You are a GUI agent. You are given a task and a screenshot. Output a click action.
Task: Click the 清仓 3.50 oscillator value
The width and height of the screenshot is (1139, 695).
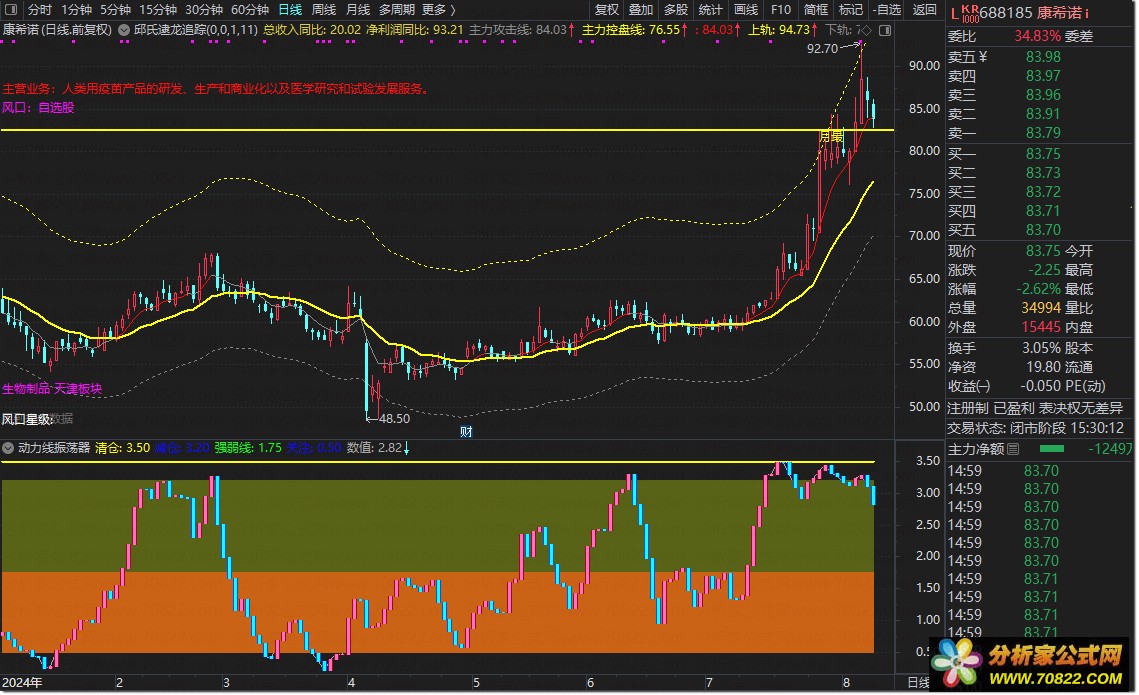[122, 447]
